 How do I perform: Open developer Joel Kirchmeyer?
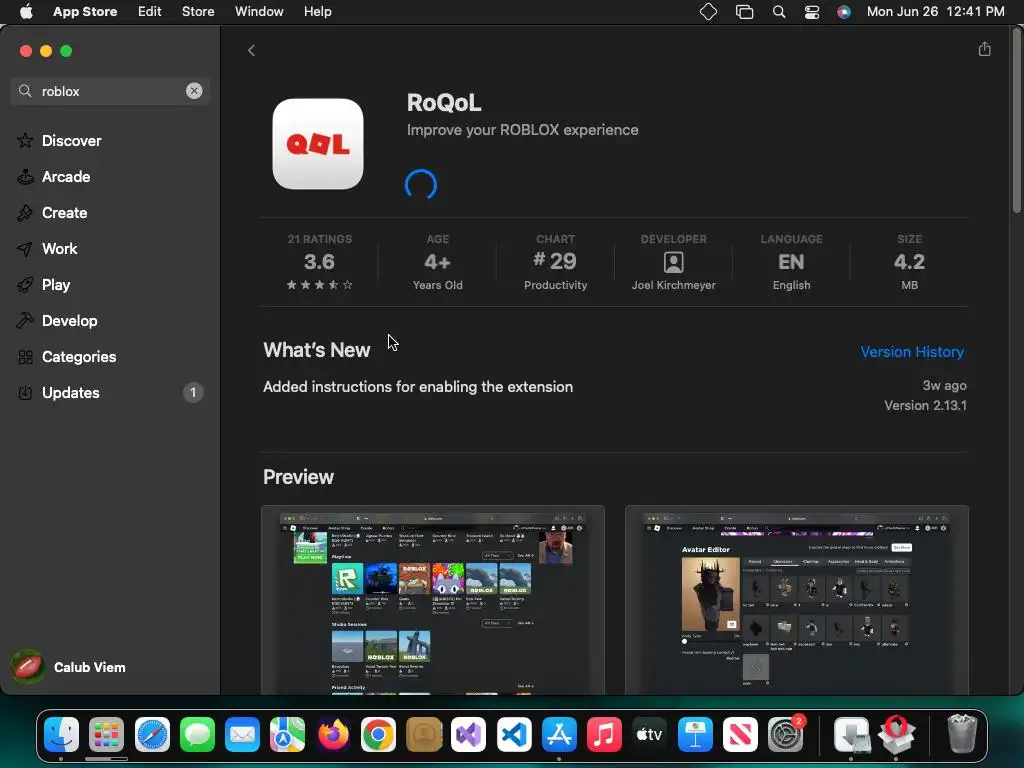coord(673,261)
